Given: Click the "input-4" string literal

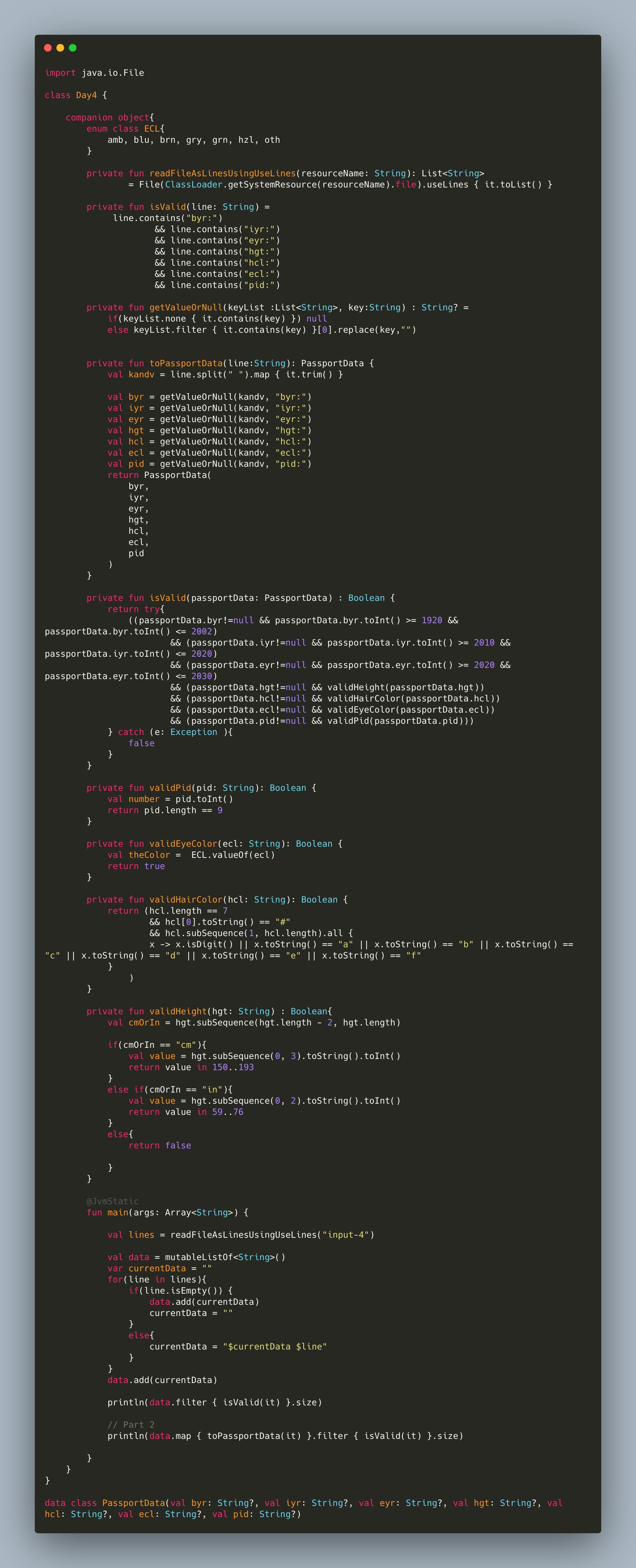Looking at the screenshot, I should point(345,1235).
